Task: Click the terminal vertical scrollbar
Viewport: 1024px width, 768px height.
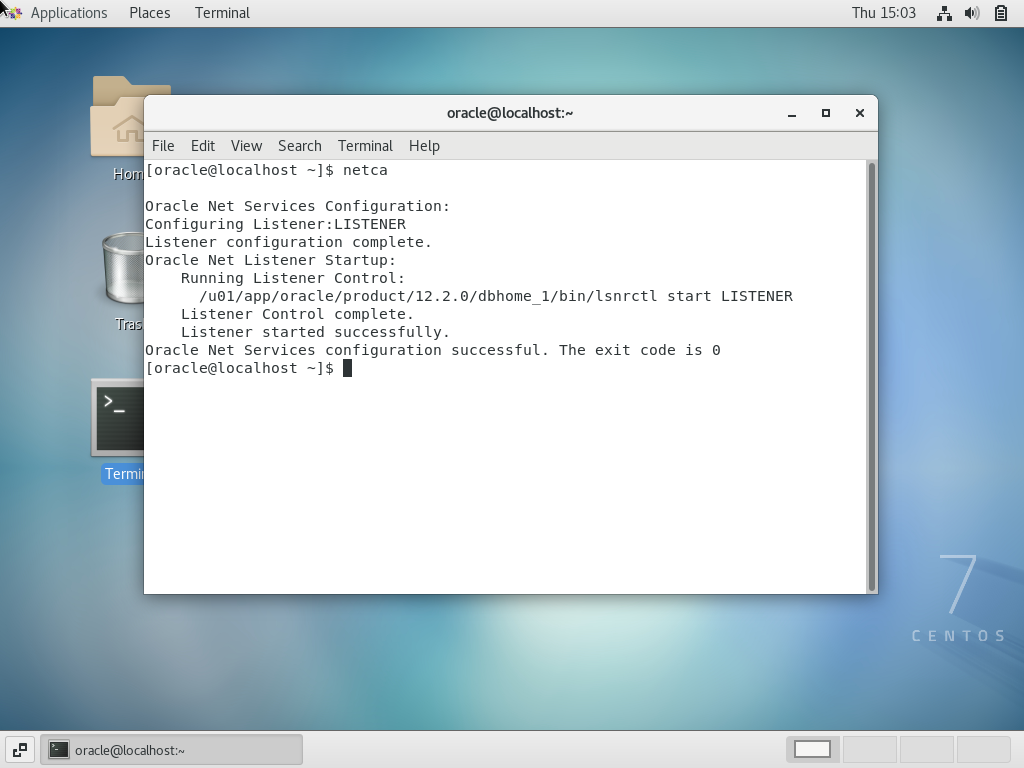Action: point(871,377)
